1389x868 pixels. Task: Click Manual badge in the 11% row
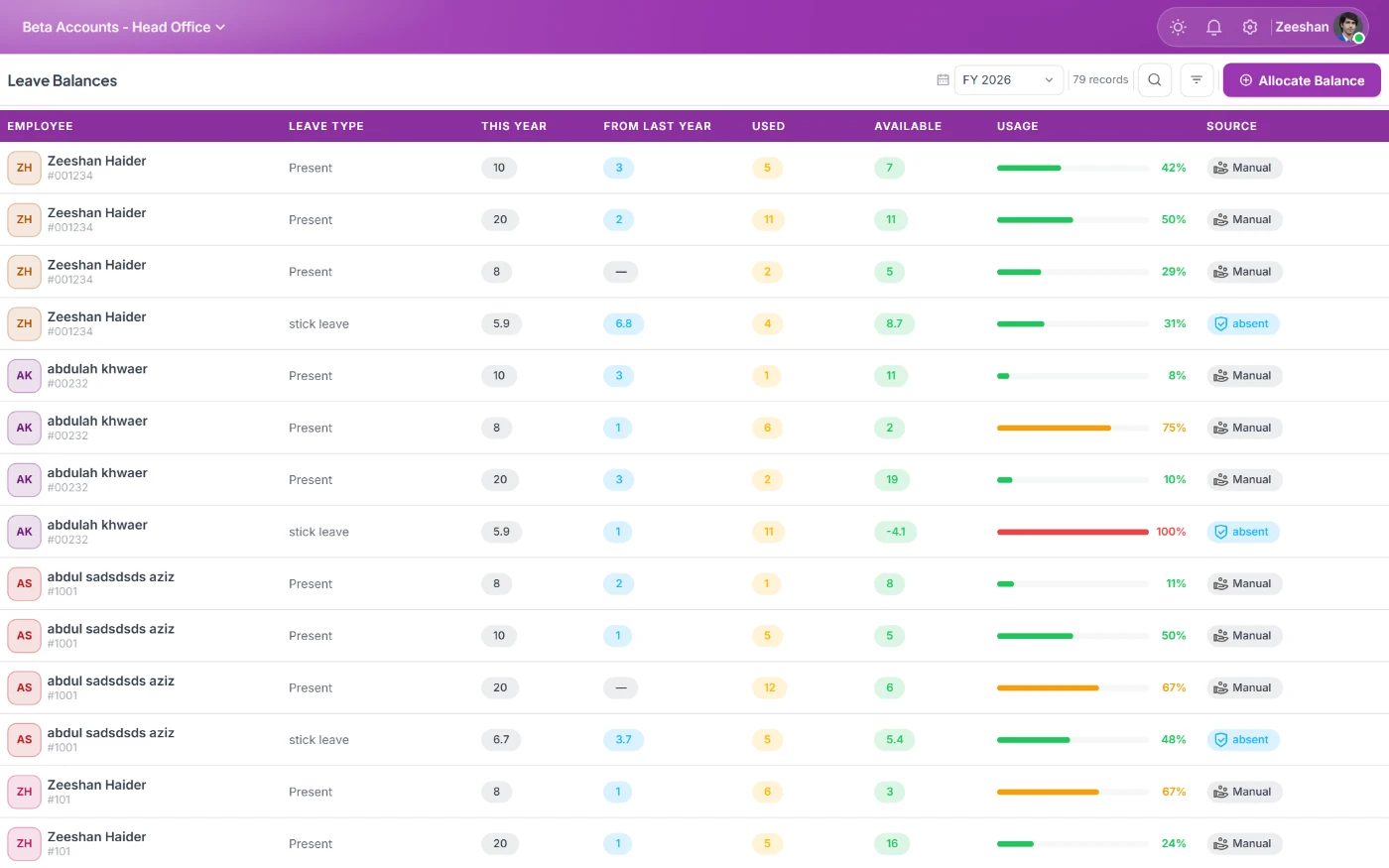[x=1244, y=583]
